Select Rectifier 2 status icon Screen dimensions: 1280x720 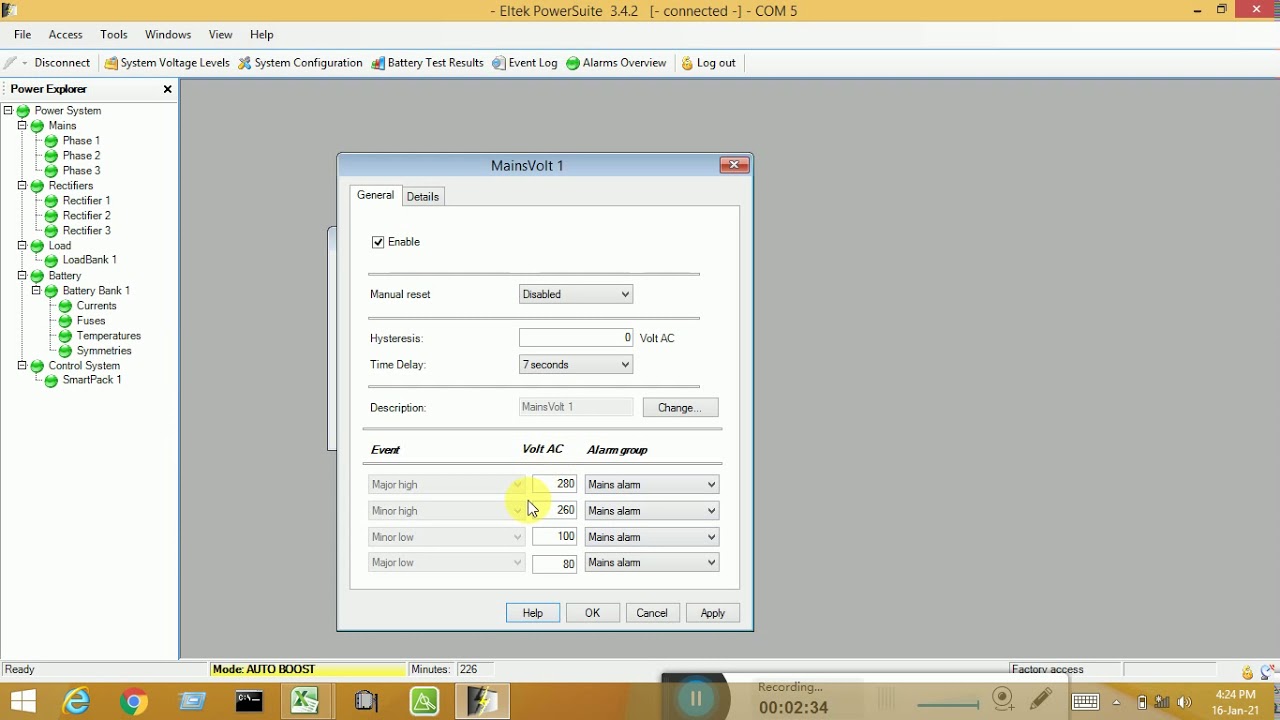[x=51, y=216]
